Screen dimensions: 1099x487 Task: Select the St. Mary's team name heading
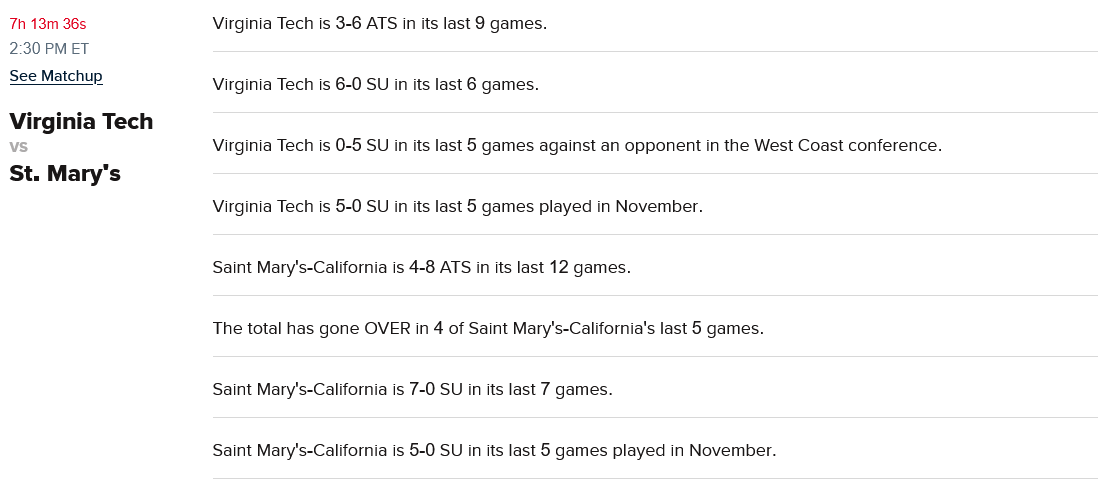65,174
